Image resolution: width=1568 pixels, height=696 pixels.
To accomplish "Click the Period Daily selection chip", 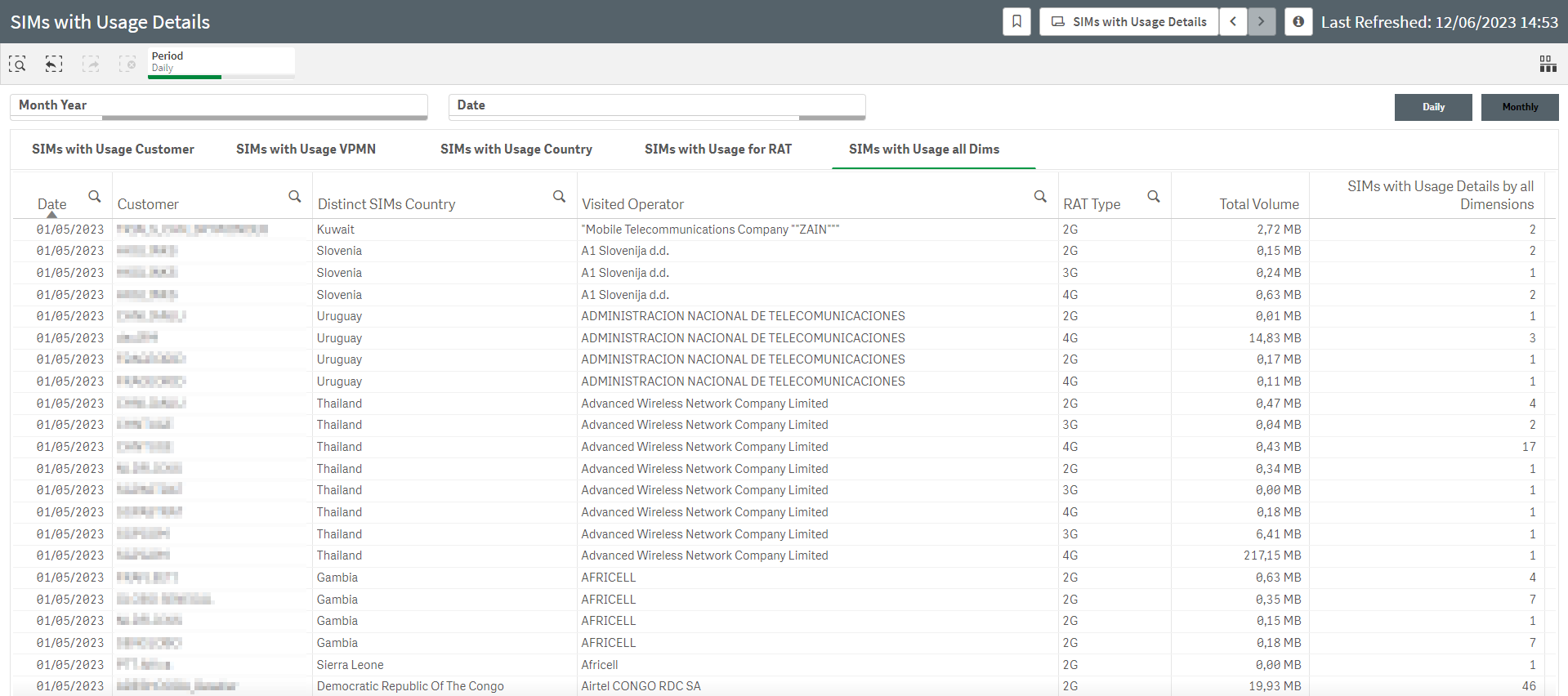I will (221, 62).
